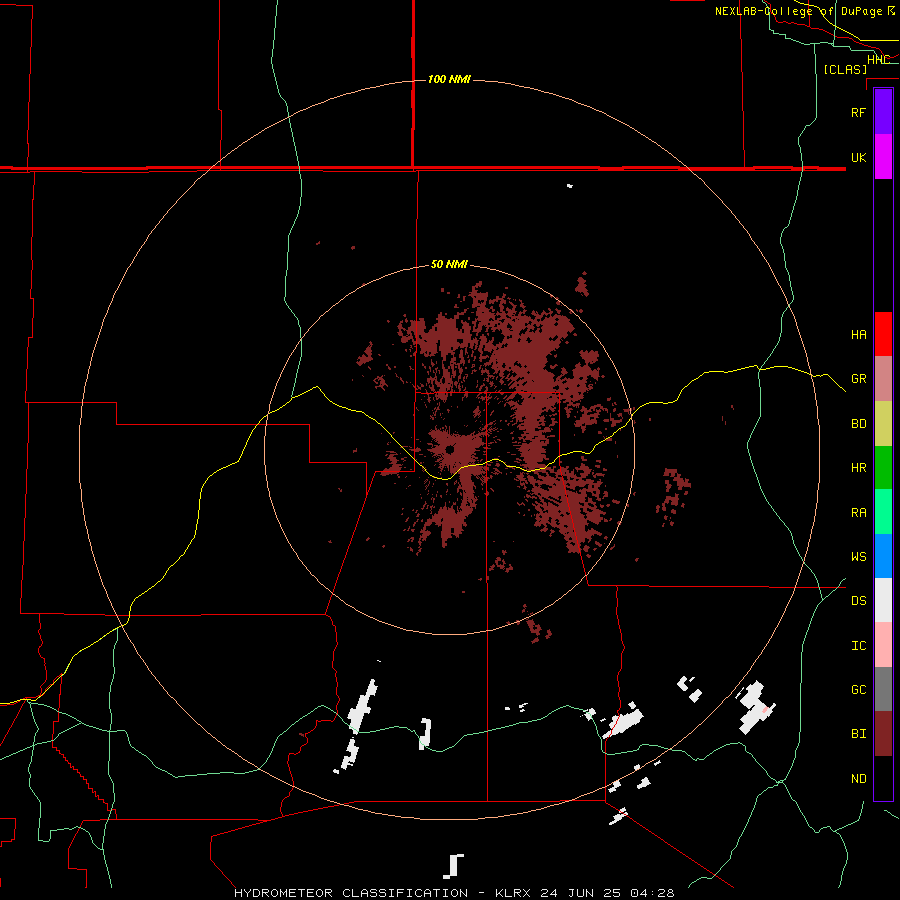
Task: Click the RA legend label
Action: click(858, 513)
